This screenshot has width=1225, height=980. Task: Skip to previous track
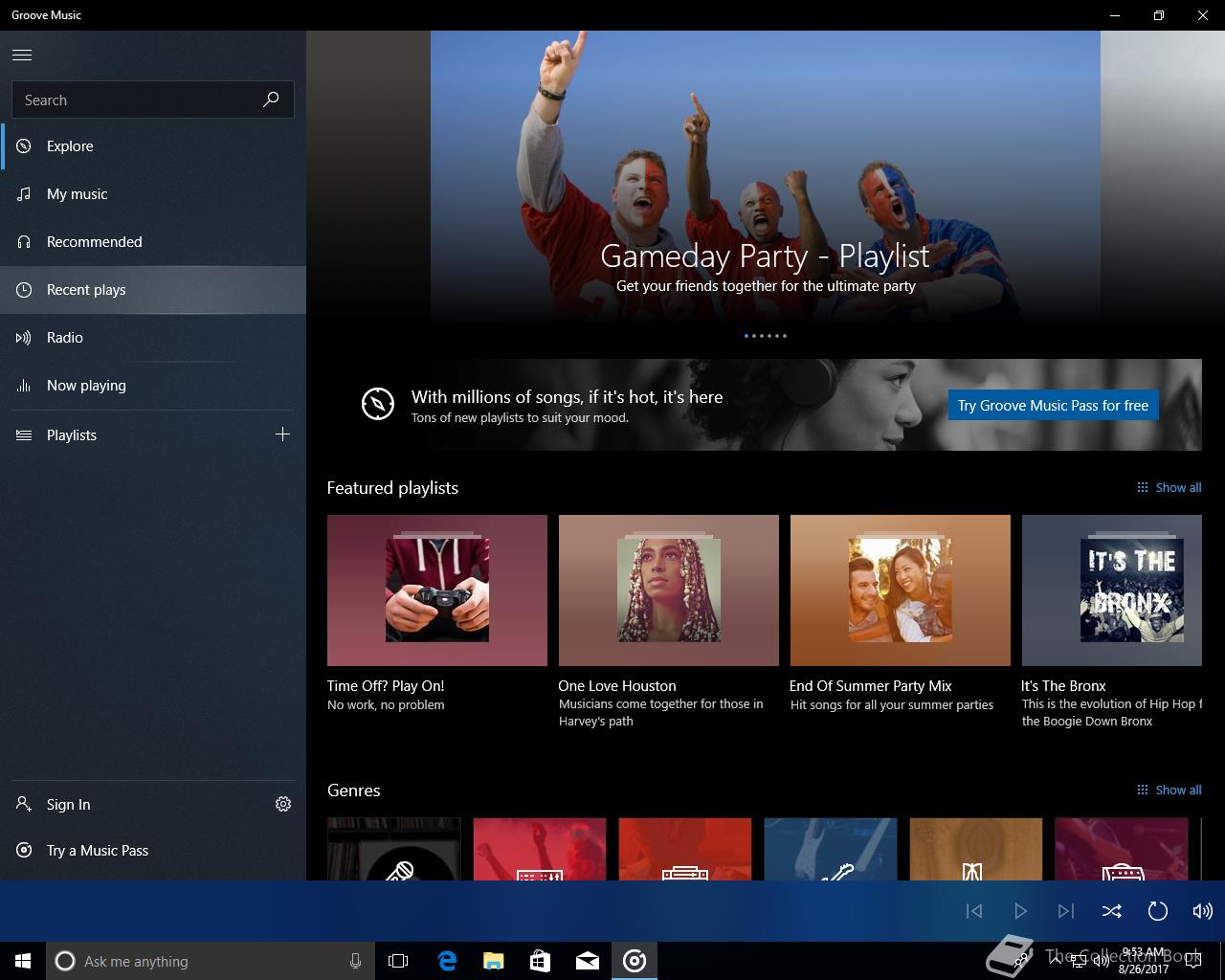coord(974,911)
